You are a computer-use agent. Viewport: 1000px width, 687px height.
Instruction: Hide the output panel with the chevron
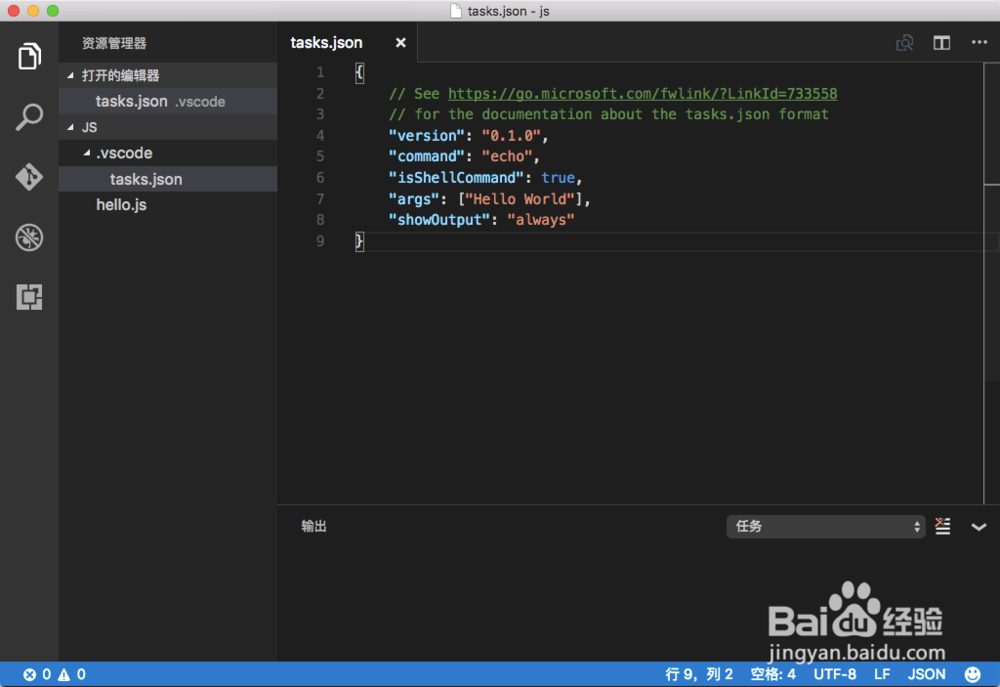(x=979, y=527)
